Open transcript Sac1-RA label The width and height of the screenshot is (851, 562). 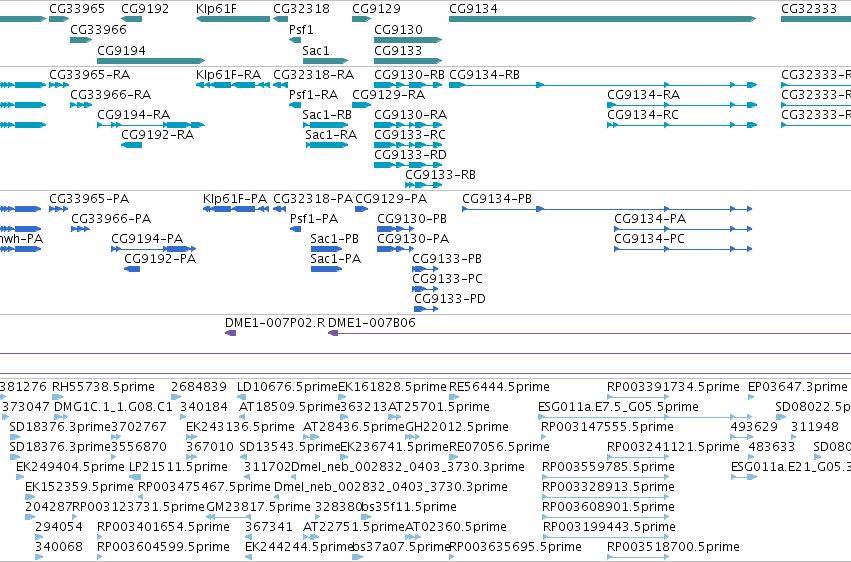click(x=331, y=135)
